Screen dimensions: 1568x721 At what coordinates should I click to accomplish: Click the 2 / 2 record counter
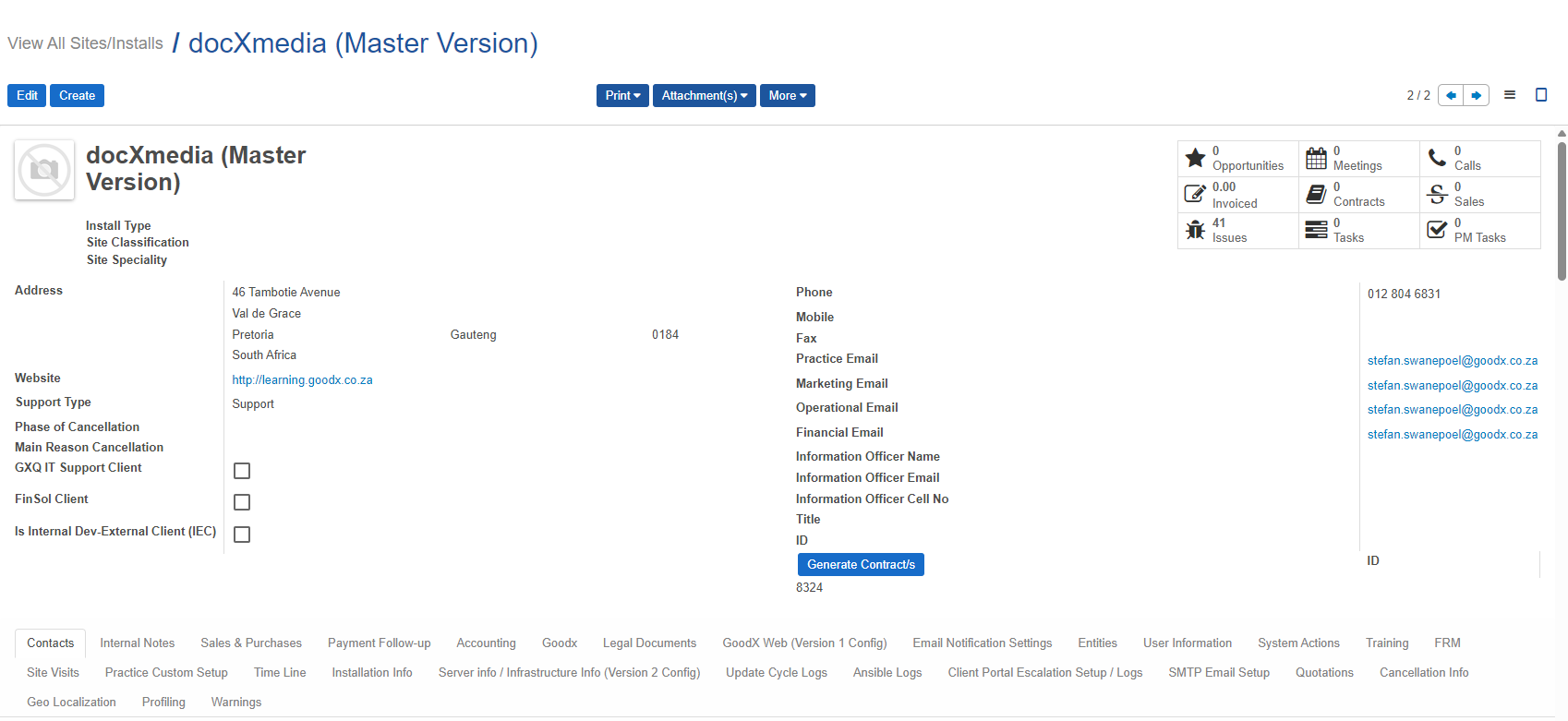(1418, 96)
